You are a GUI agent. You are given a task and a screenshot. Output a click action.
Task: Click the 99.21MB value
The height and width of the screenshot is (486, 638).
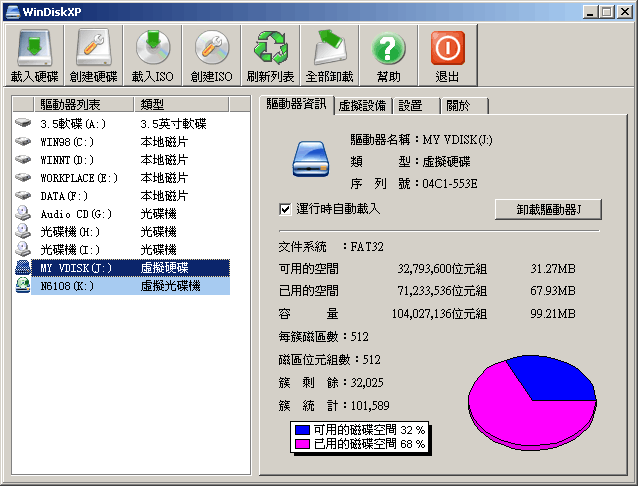click(553, 313)
